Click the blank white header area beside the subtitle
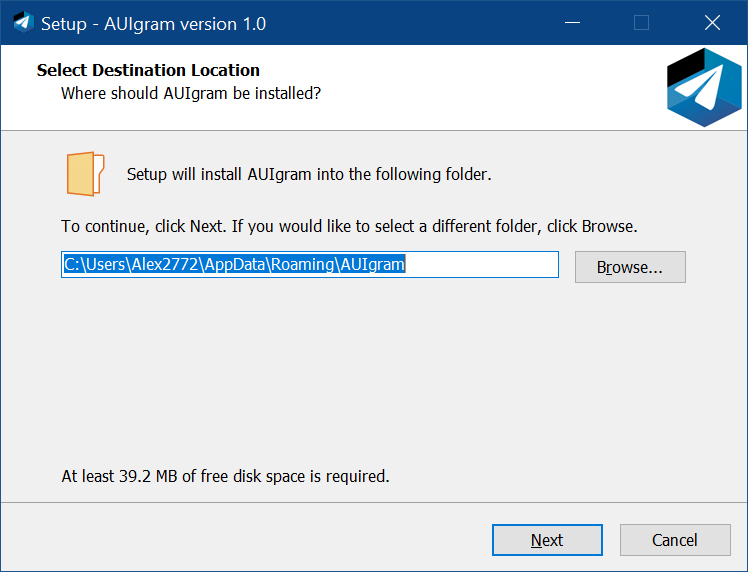Screen dimensions: 748x572 coord(480,90)
